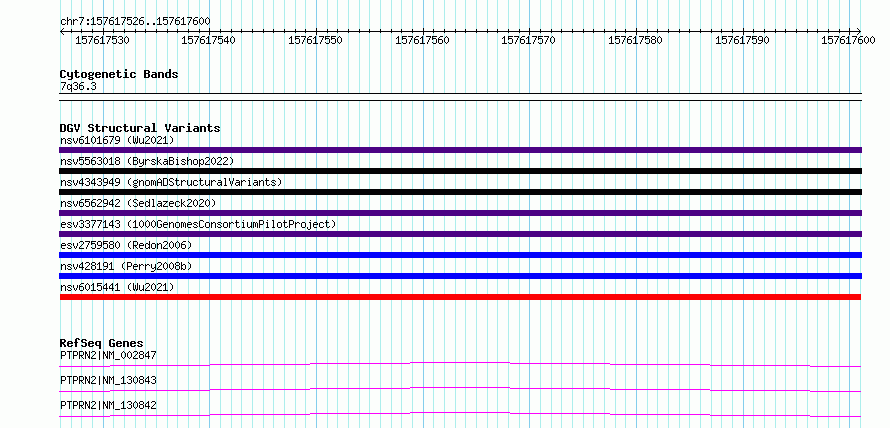Click the magenta transcript line for NM_002847
The height and width of the screenshot is (428, 890).
(x=460, y=364)
